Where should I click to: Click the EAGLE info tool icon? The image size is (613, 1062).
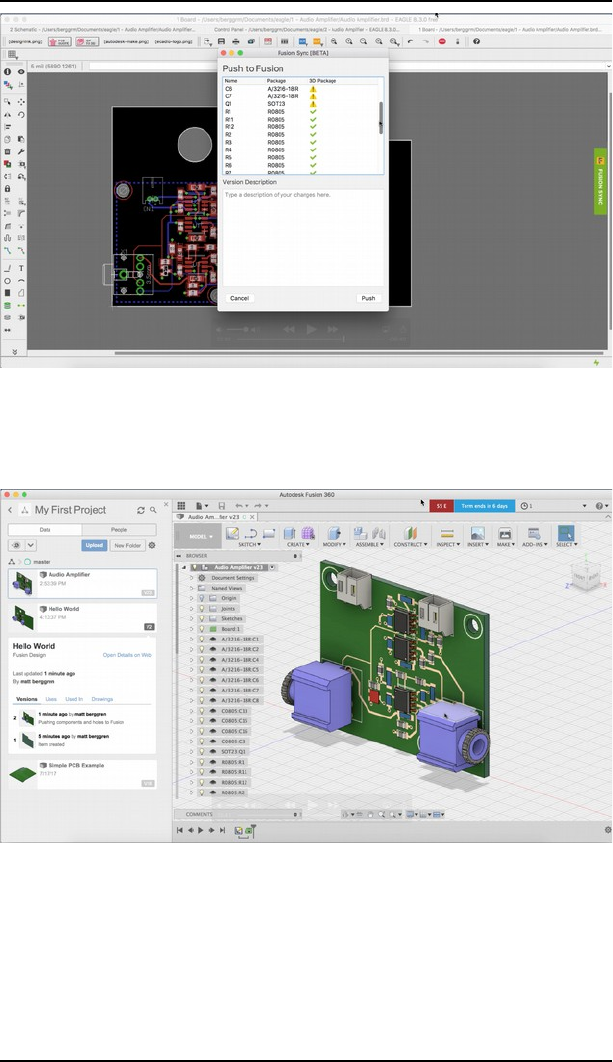click(7, 71)
